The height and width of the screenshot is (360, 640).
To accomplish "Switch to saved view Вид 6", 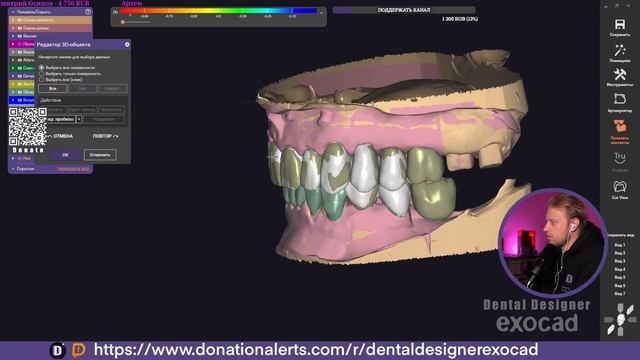I will click(x=620, y=286).
